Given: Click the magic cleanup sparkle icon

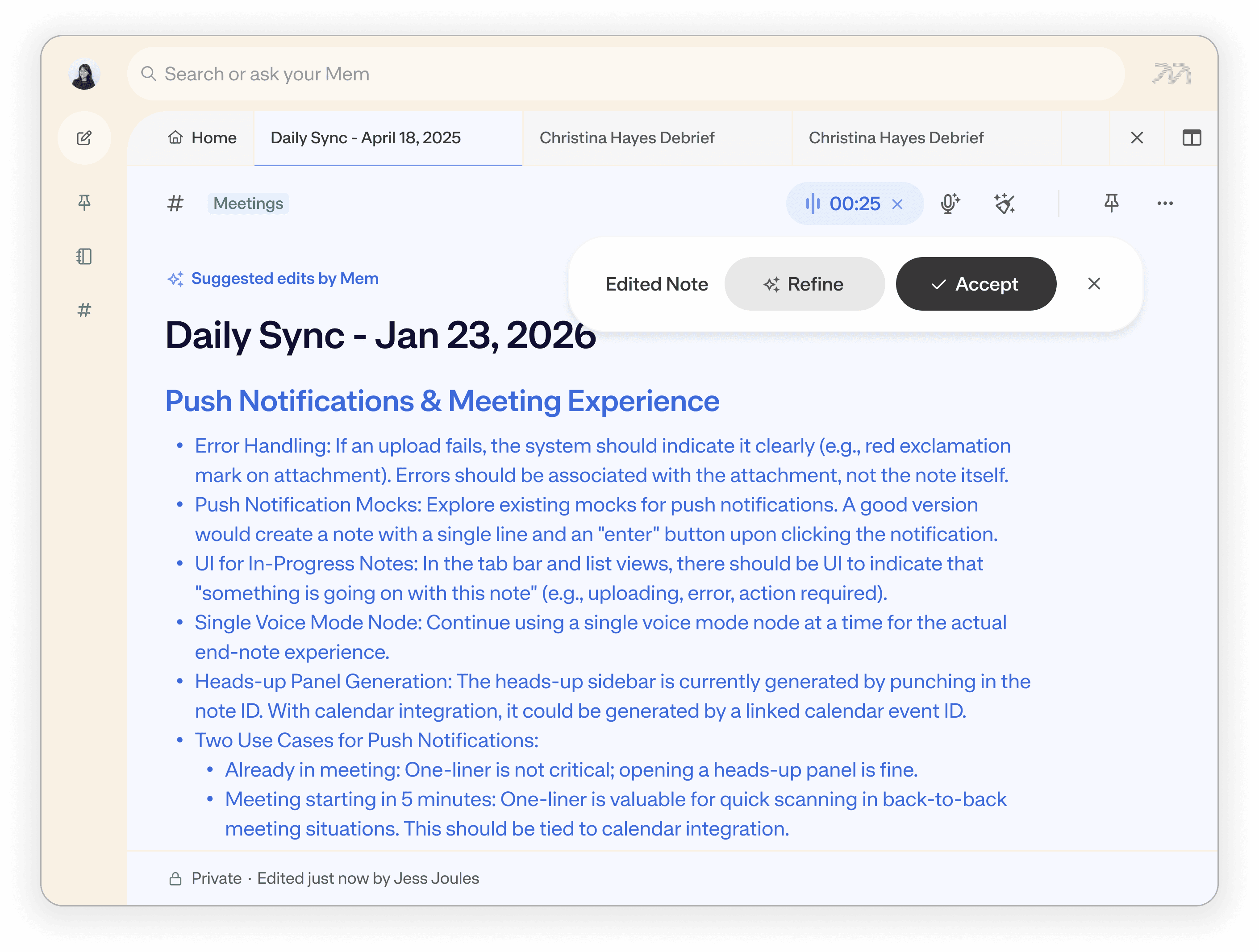Looking at the screenshot, I should [1004, 203].
